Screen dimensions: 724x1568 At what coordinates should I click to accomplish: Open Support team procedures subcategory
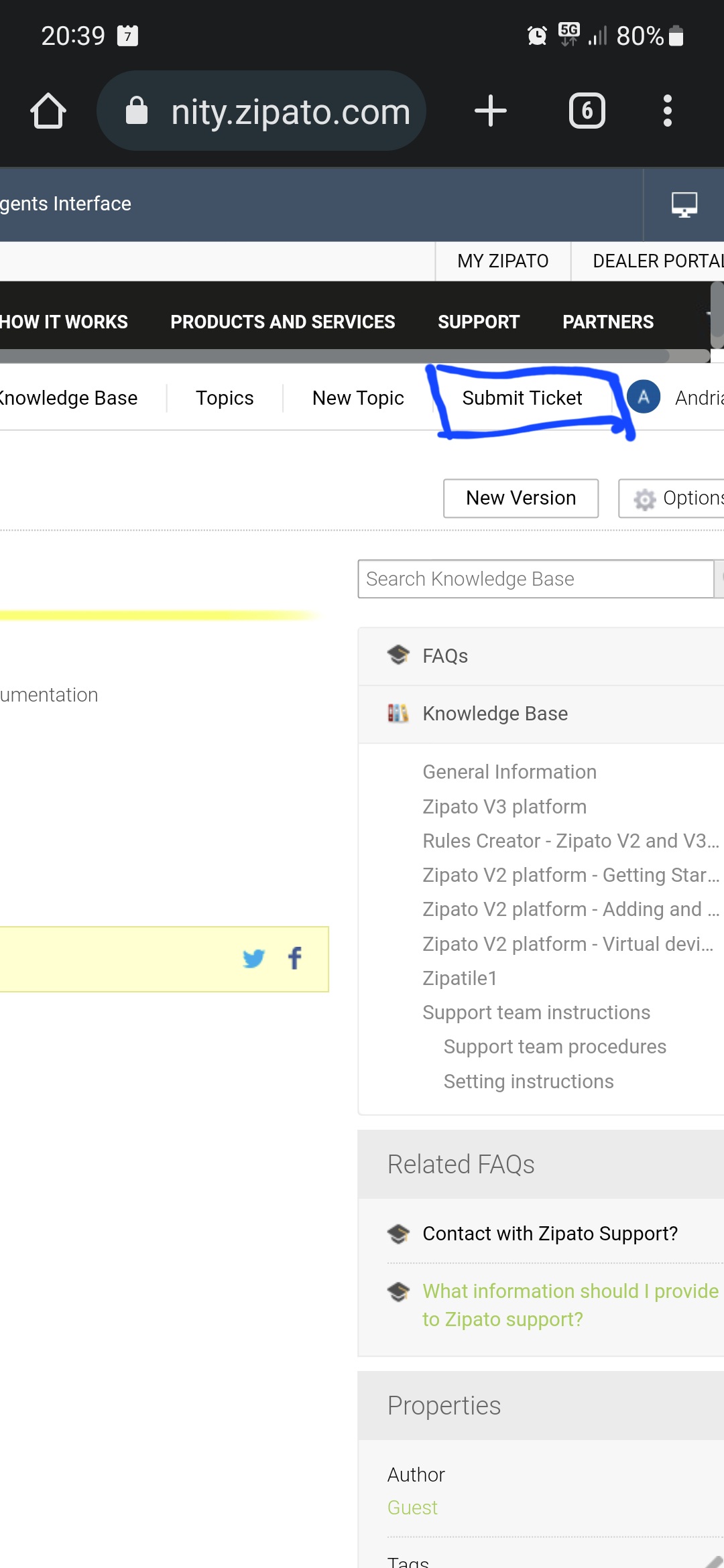(554, 1047)
